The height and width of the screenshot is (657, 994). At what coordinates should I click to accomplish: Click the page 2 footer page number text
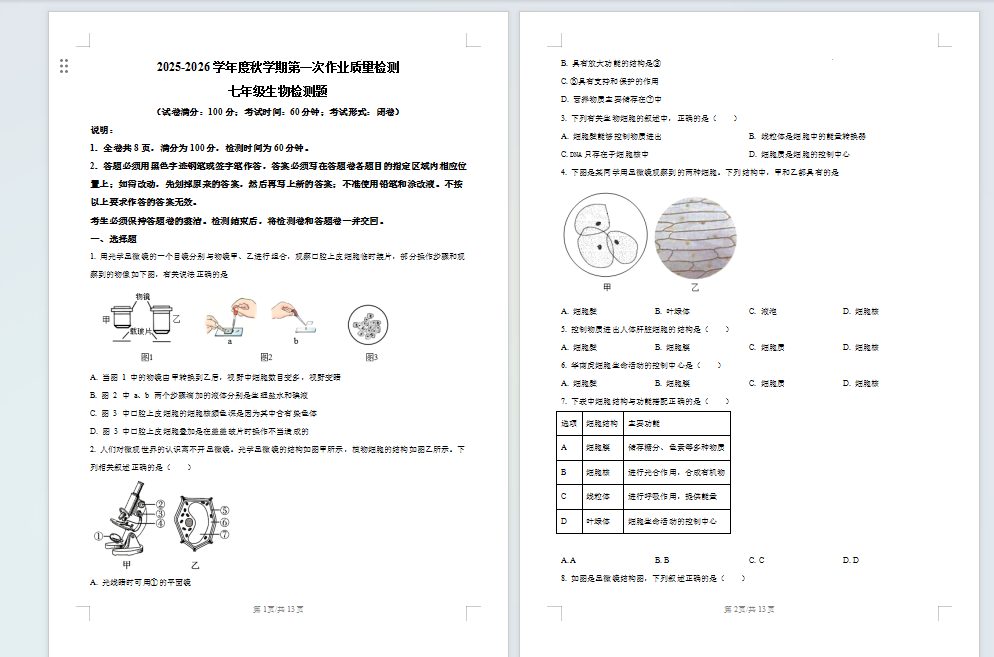pyautogui.click(x=749, y=609)
